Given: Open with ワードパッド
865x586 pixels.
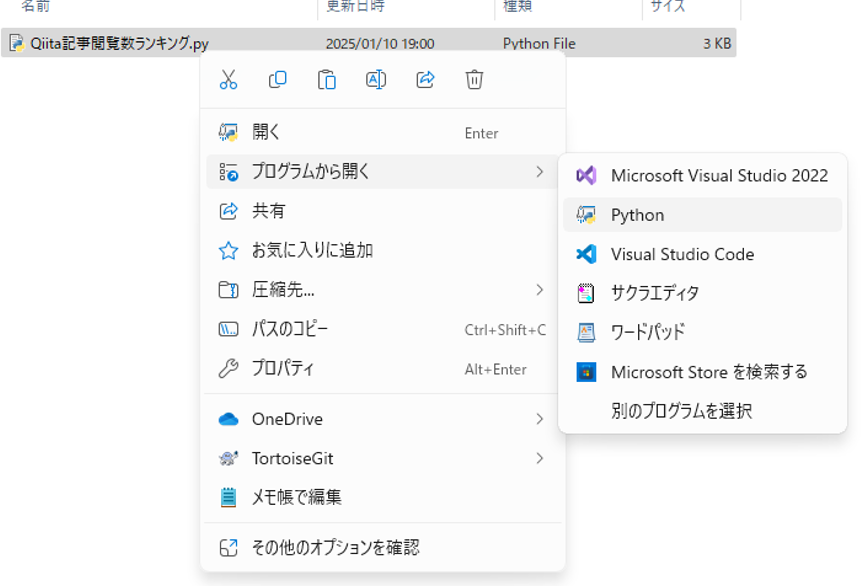Looking at the screenshot, I should pyautogui.click(x=702, y=332).
